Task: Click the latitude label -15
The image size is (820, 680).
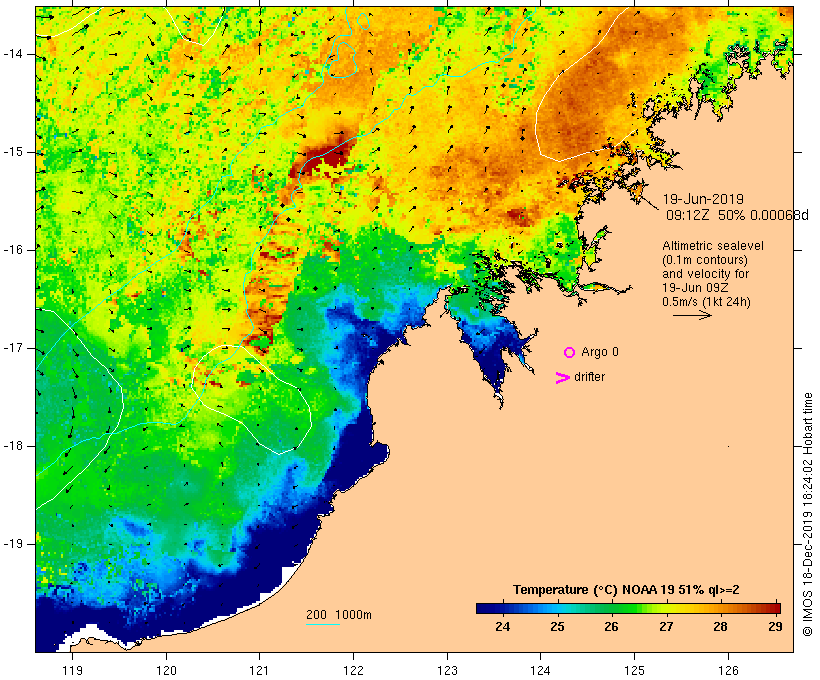Action: pyautogui.click(x=13, y=152)
